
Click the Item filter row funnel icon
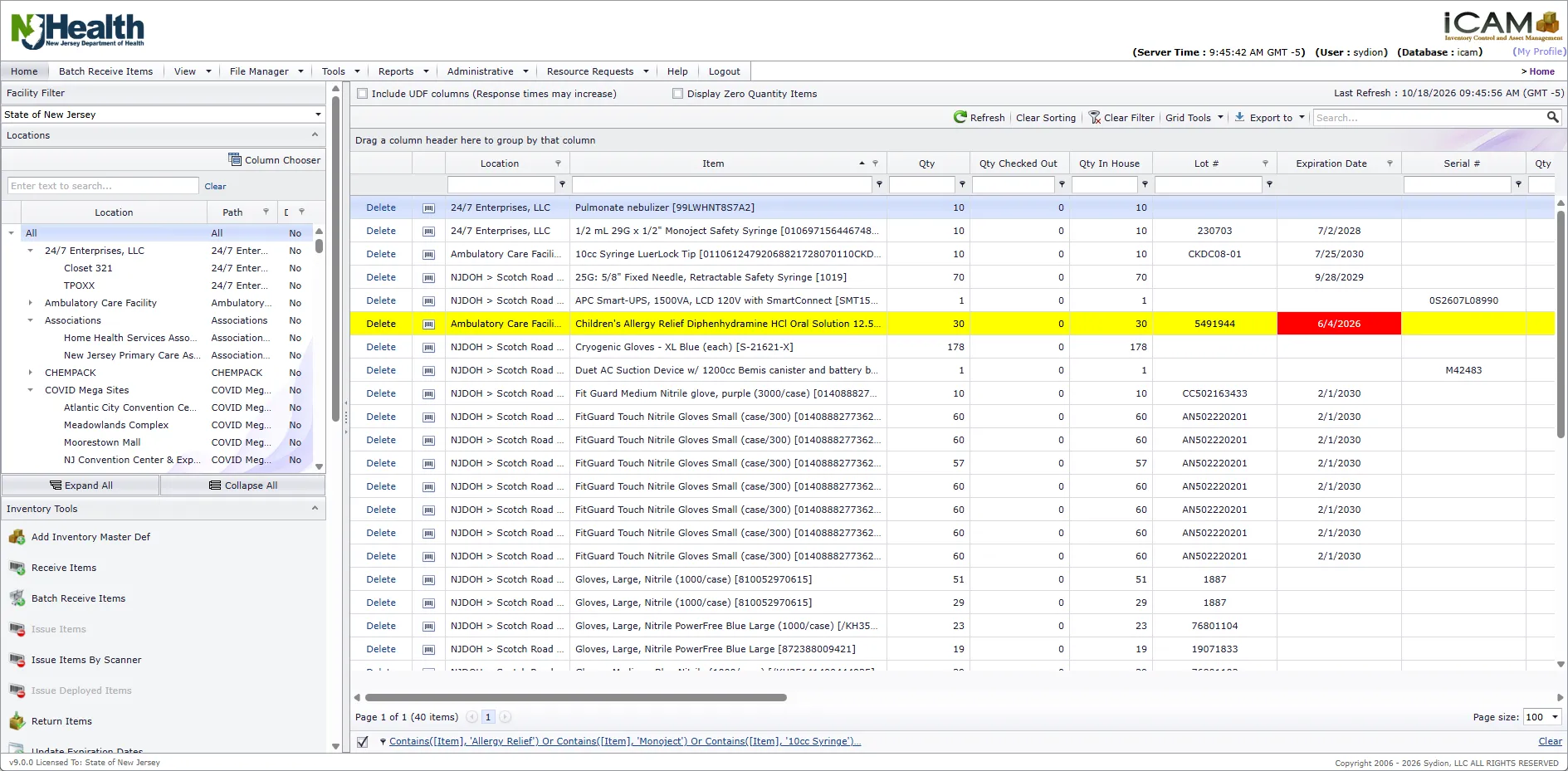(879, 184)
